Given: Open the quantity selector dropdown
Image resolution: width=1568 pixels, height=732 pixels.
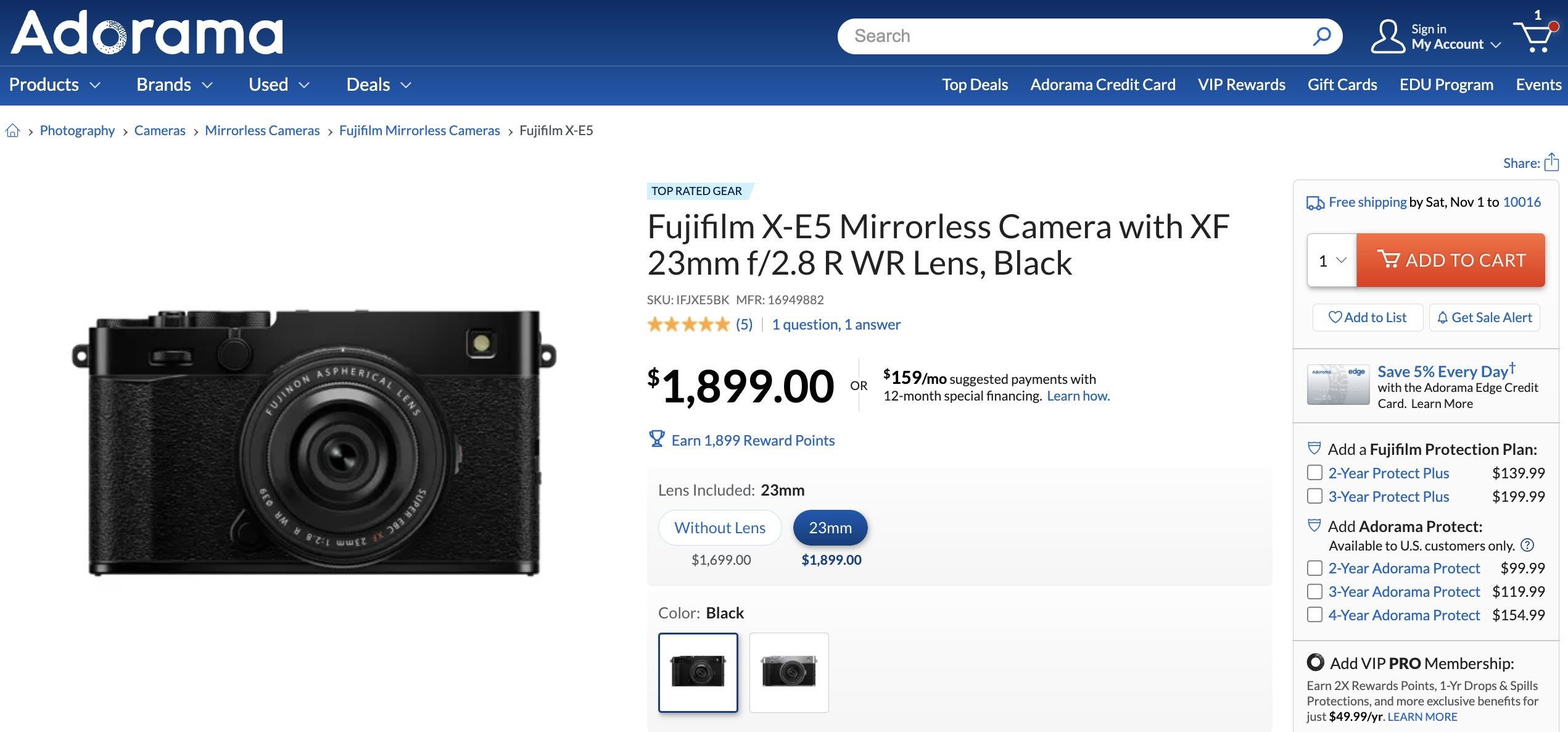Looking at the screenshot, I should click(x=1329, y=260).
